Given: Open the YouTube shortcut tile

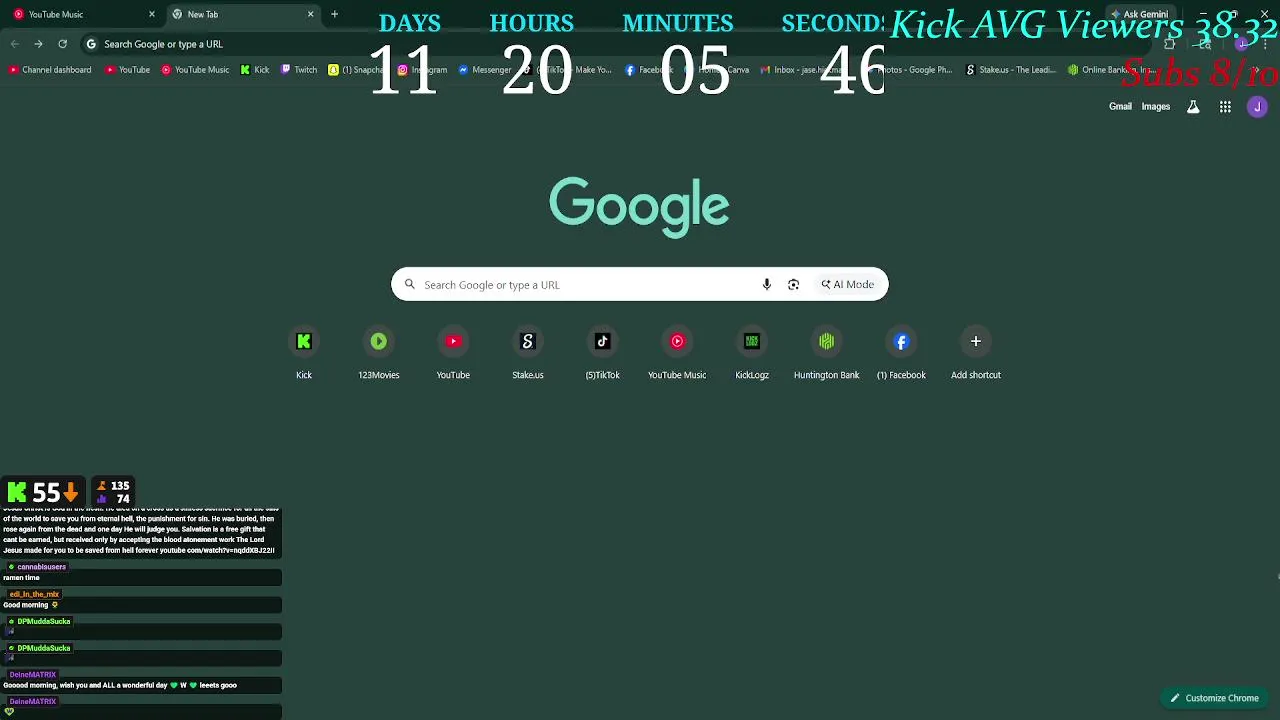Looking at the screenshot, I should point(453,354).
